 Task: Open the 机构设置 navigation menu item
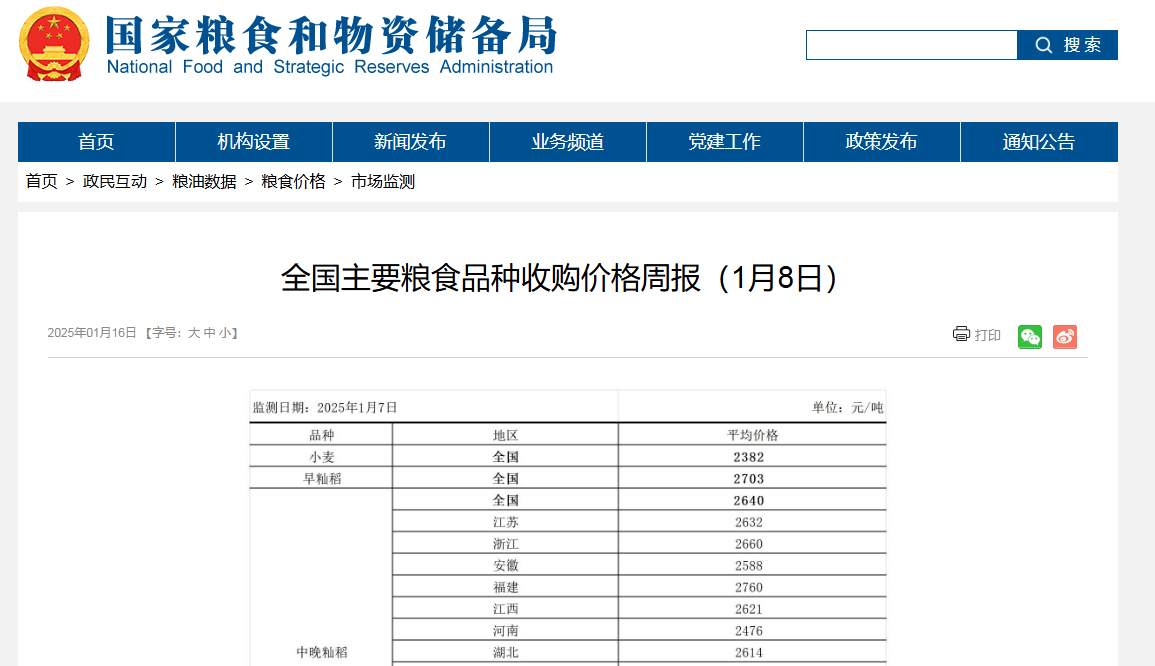(252, 141)
